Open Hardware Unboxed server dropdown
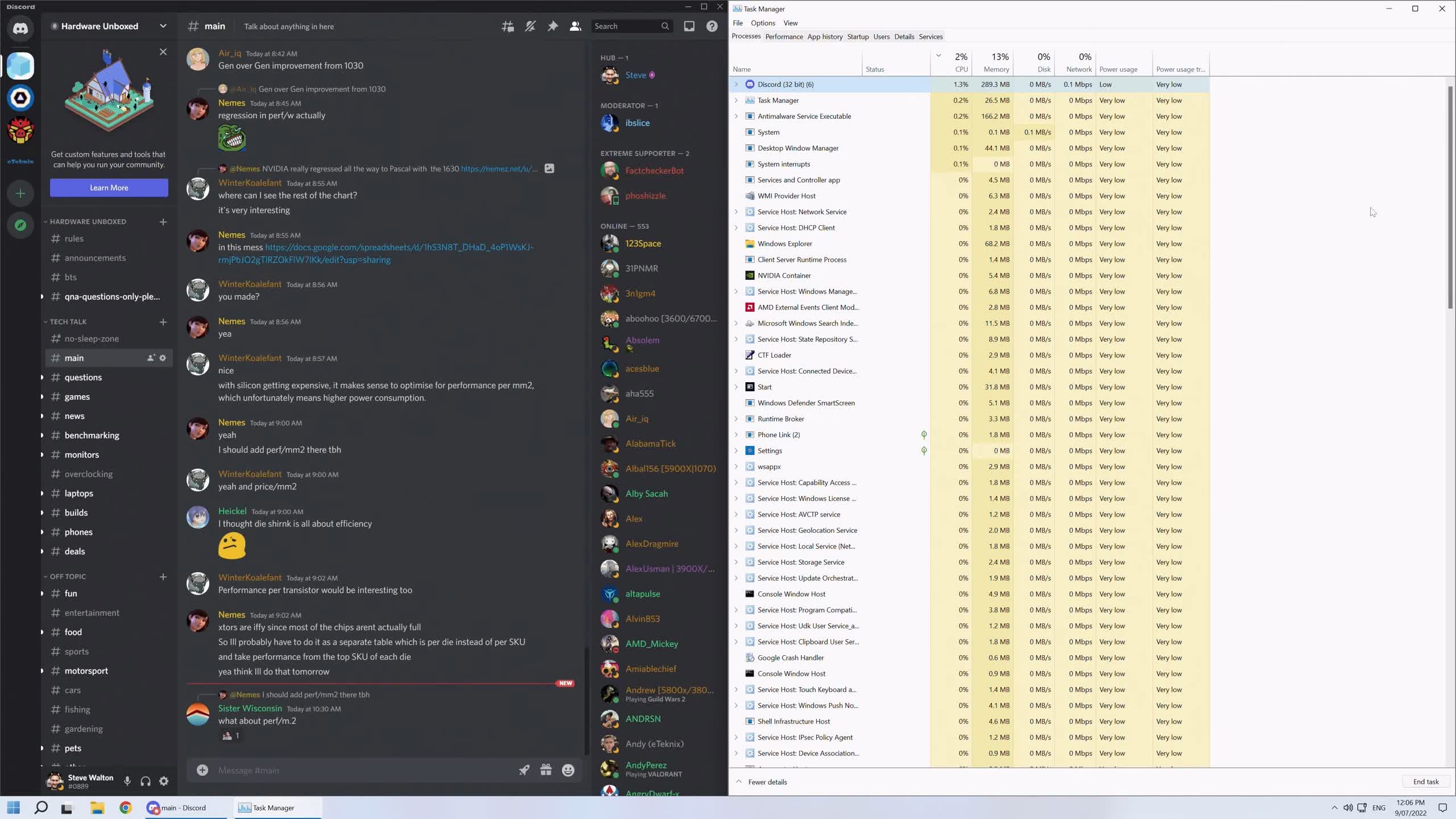The height and width of the screenshot is (819, 1456). [x=163, y=26]
